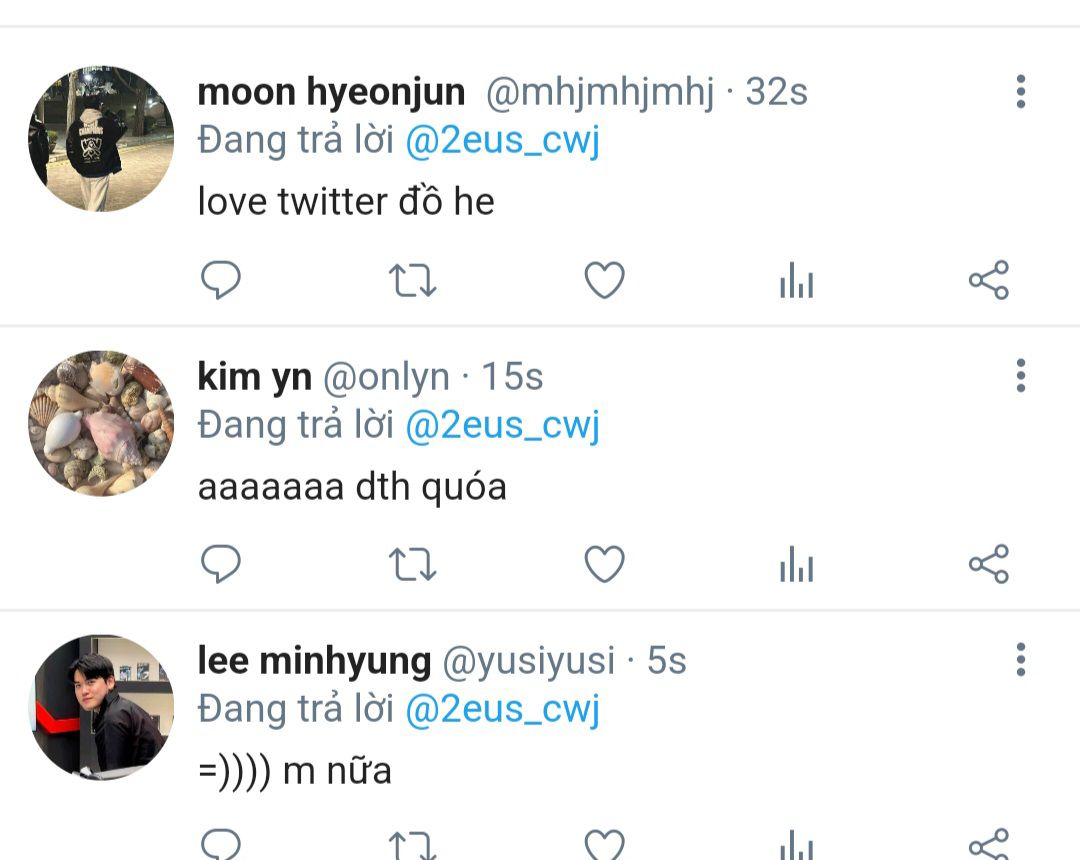Reply to kim yn's tweet
This screenshot has height=860, width=1080.
click(x=220, y=564)
